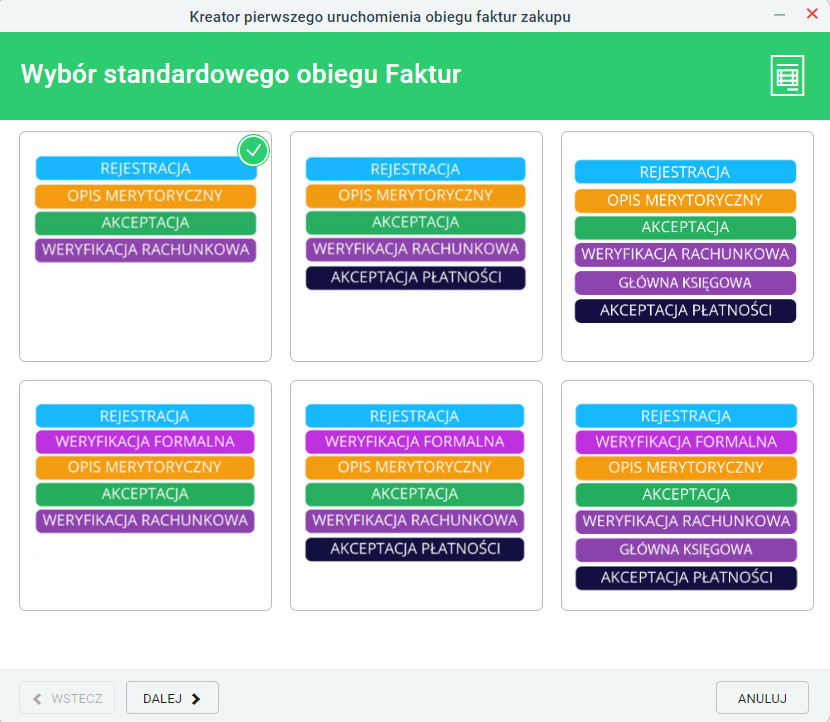Click the green checkmark on the selected workflow

pos(254,150)
